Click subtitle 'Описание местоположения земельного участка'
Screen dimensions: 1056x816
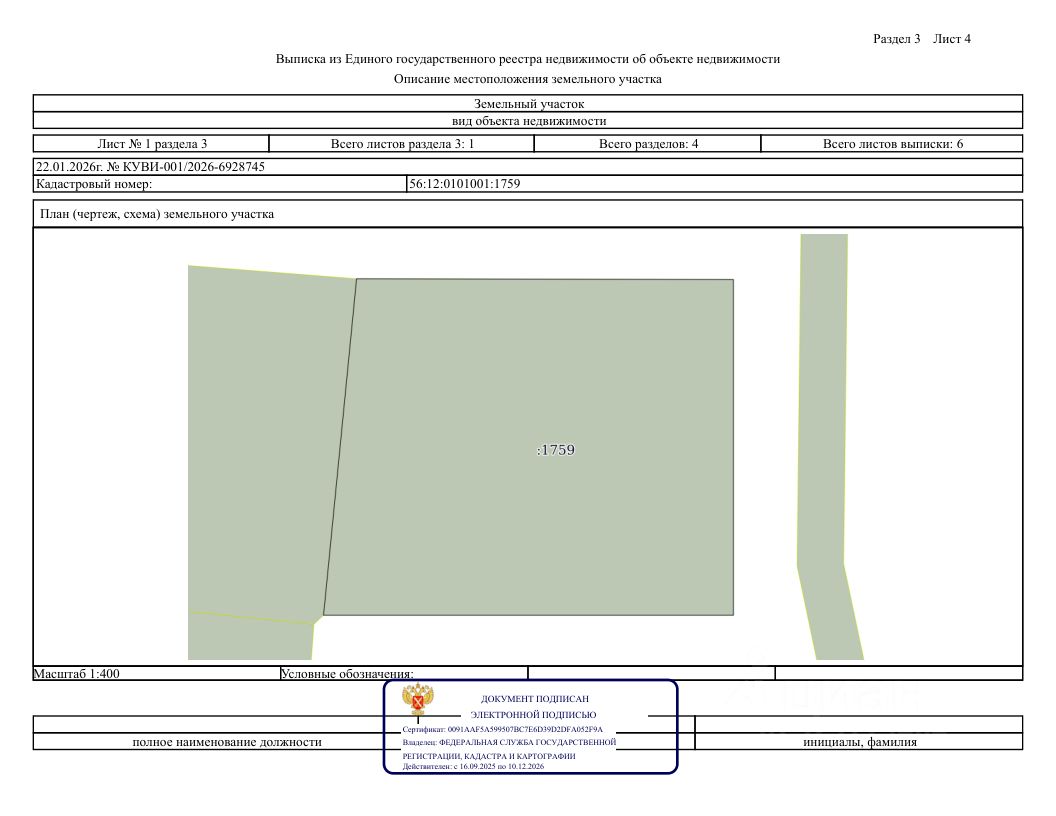tap(528, 79)
